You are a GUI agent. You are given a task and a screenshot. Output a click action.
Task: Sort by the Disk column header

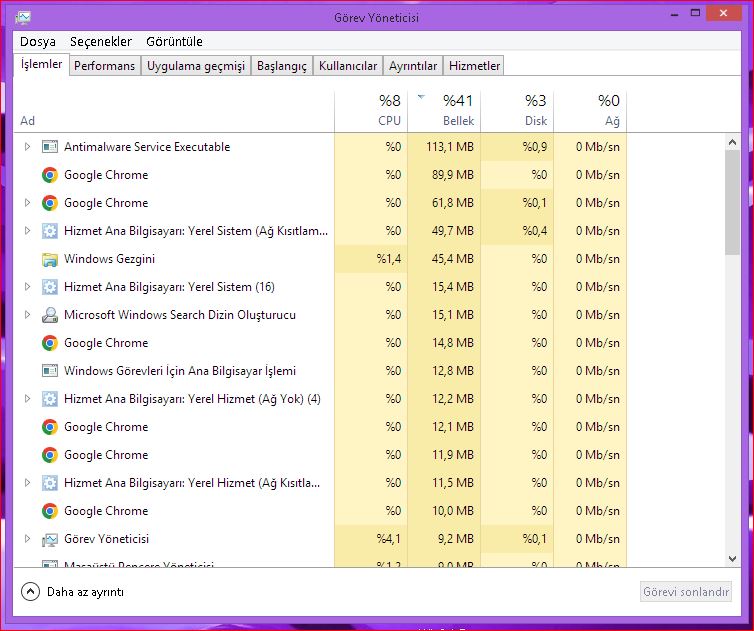click(x=517, y=111)
